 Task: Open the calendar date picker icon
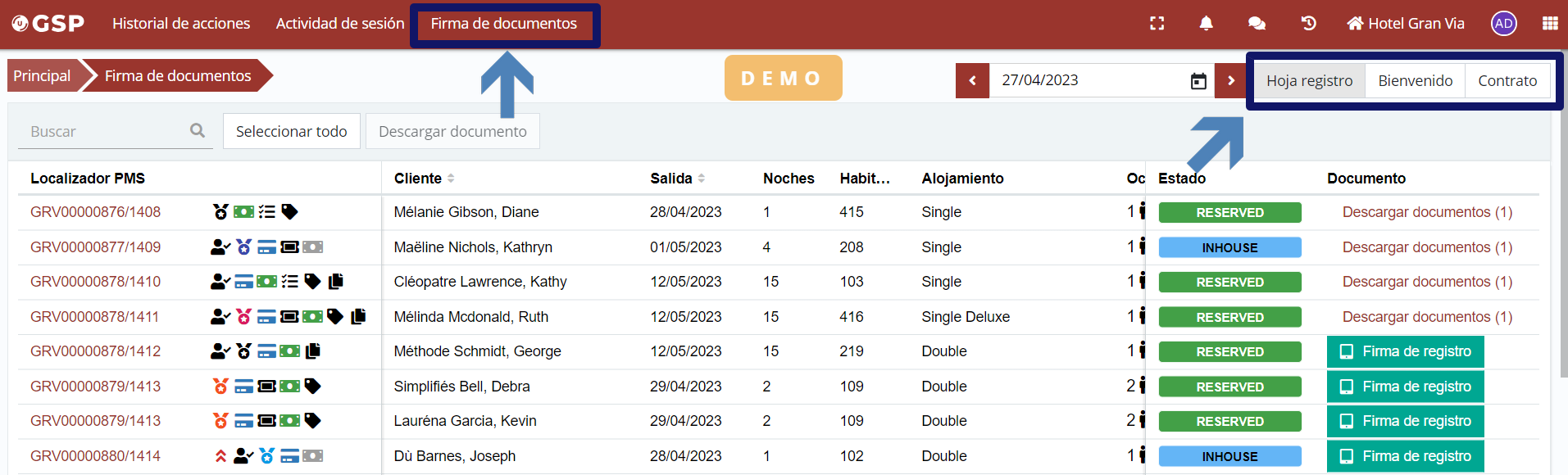[x=1198, y=81]
